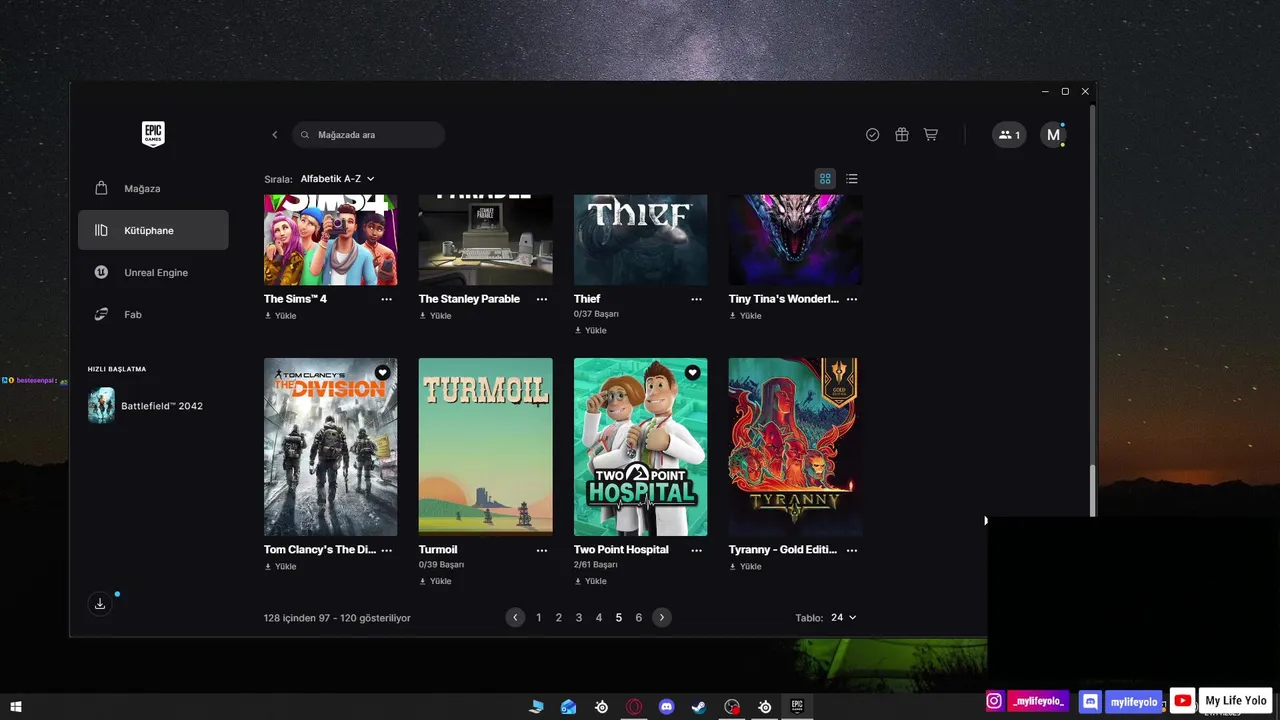Open the wishlist checkmark icon

(873, 135)
